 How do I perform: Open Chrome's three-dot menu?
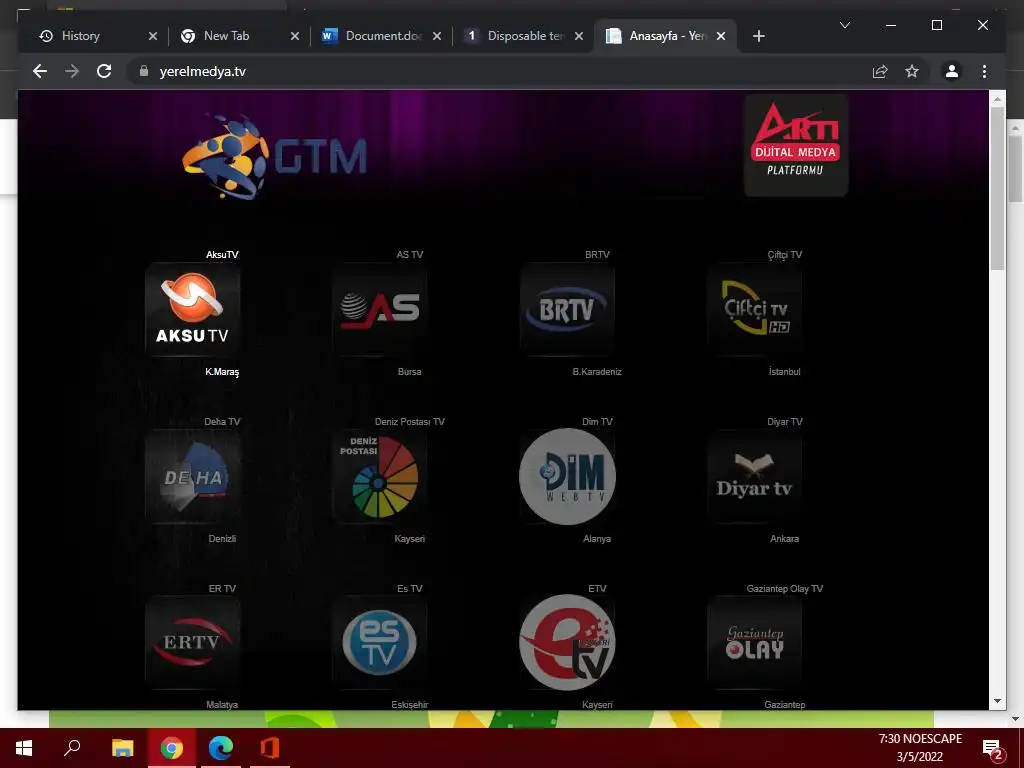pos(984,71)
